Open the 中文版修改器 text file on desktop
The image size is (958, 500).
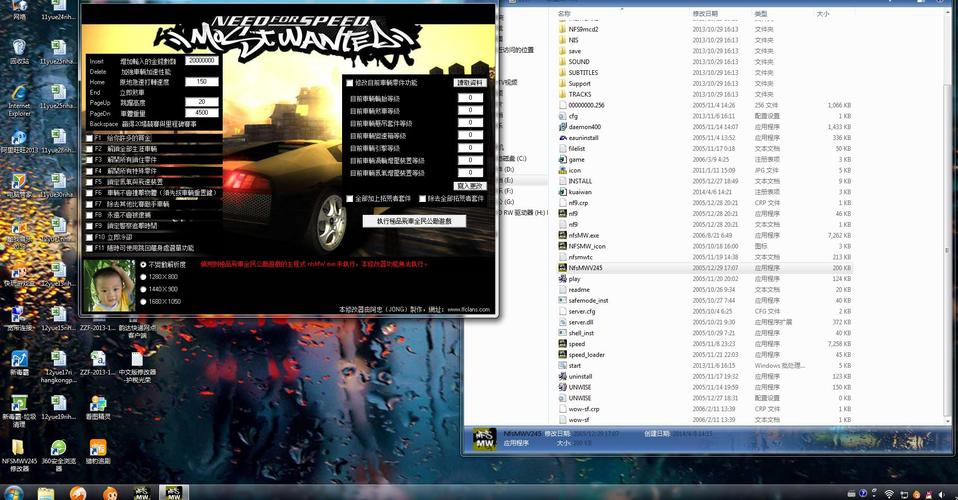(137, 366)
